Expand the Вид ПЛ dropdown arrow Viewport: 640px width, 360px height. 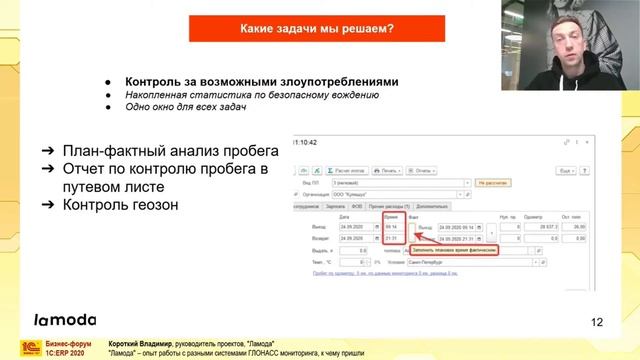click(x=467, y=183)
